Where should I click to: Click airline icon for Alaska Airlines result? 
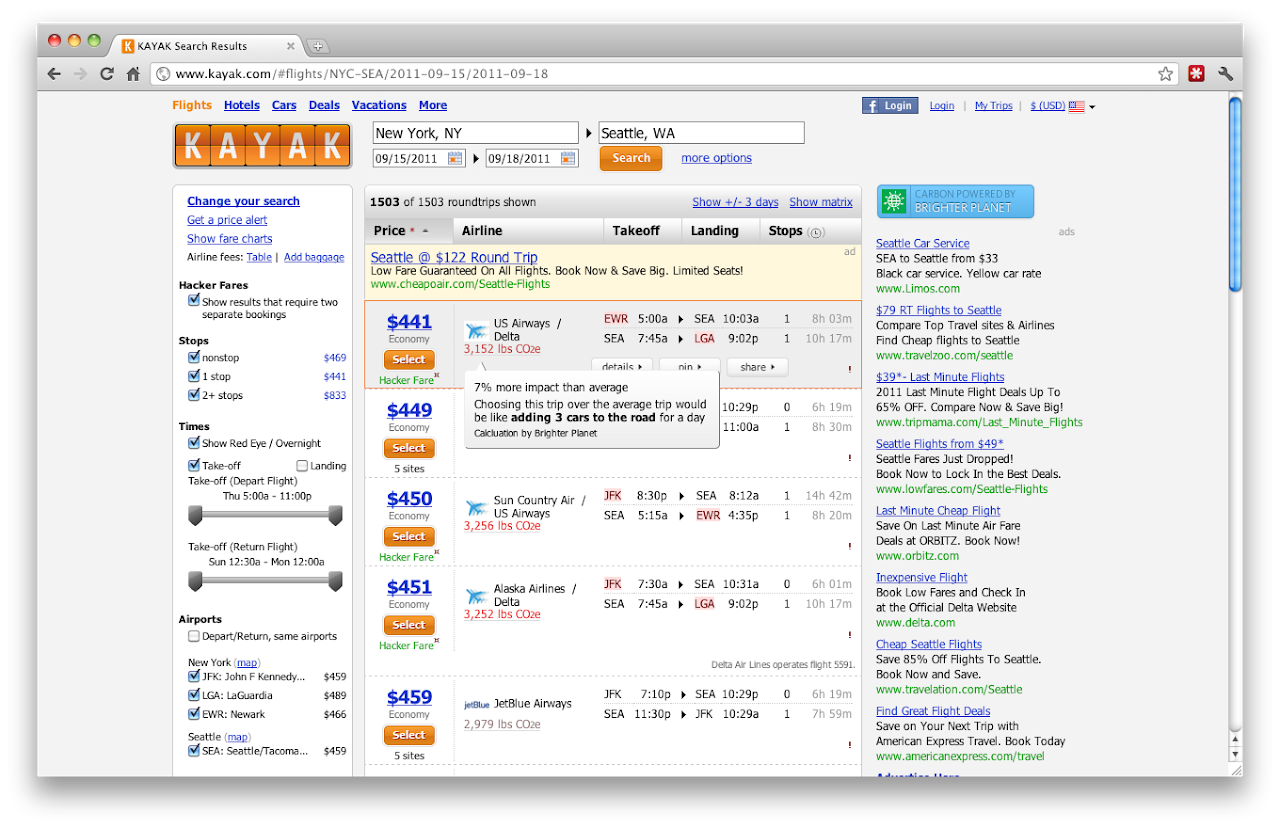tap(476, 596)
